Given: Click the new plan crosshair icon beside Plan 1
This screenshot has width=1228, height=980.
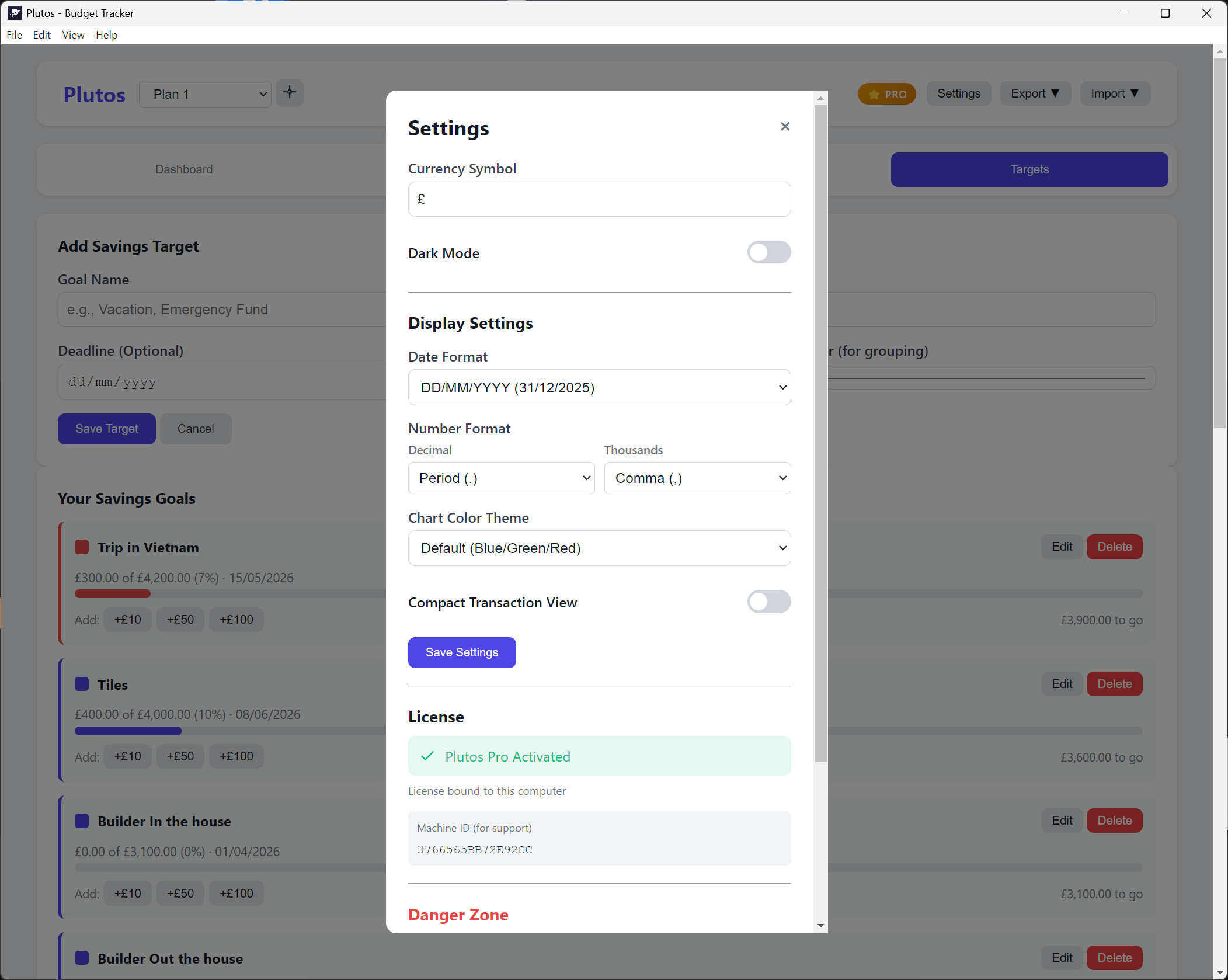Looking at the screenshot, I should tap(290, 93).
